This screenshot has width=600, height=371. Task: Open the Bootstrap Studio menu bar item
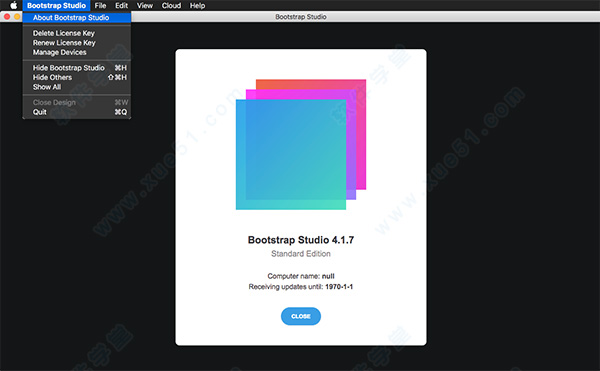[56, 5]
